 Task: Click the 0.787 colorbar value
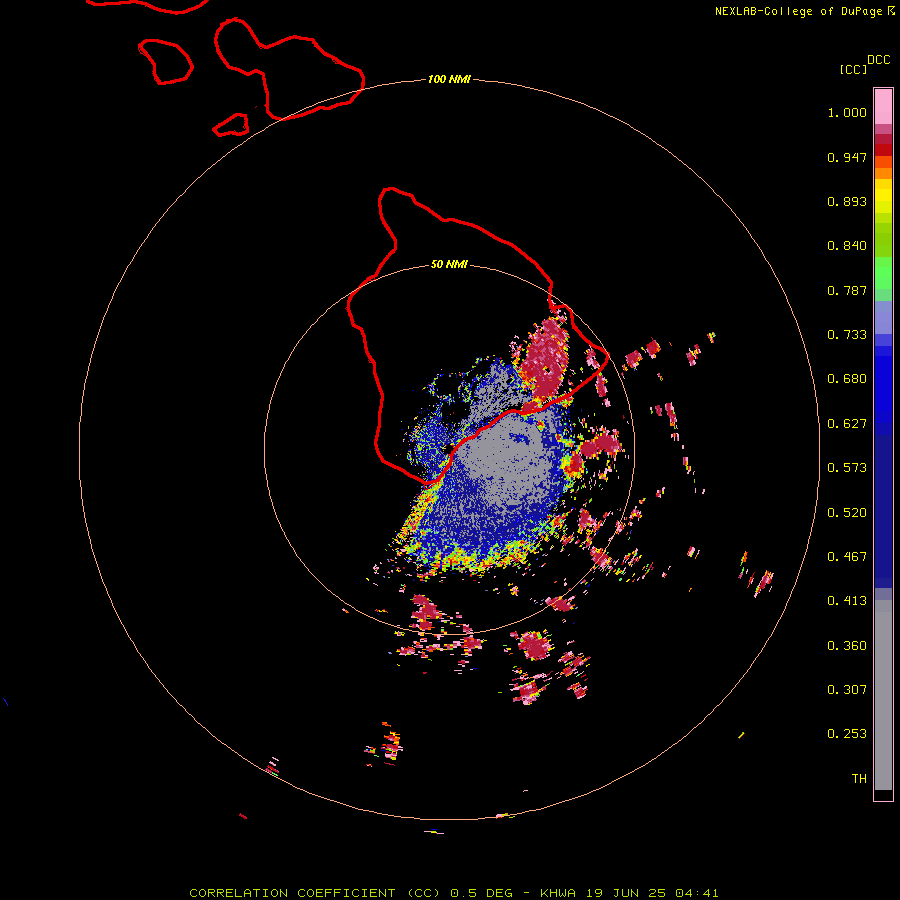847,290
